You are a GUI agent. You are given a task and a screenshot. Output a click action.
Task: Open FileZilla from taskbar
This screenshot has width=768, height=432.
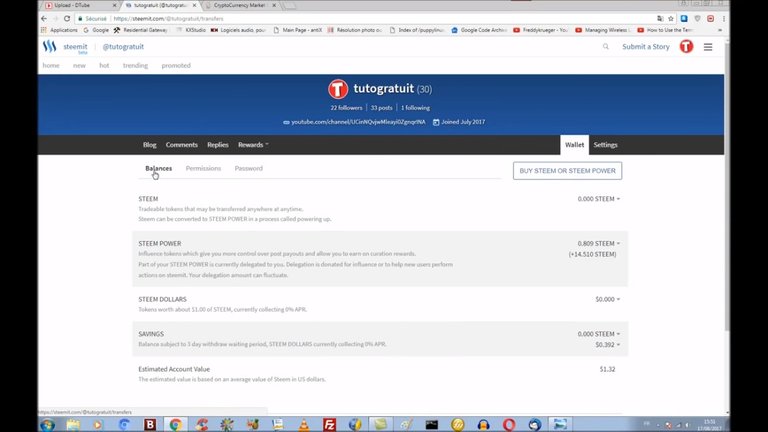[x=330, y=425]
